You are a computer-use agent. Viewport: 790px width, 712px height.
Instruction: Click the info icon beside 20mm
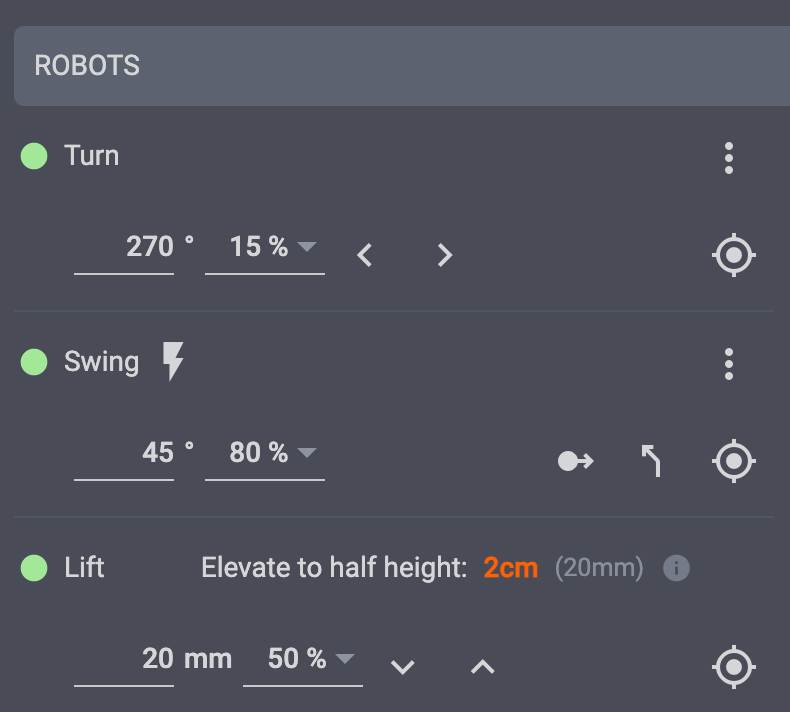[677, 569]
